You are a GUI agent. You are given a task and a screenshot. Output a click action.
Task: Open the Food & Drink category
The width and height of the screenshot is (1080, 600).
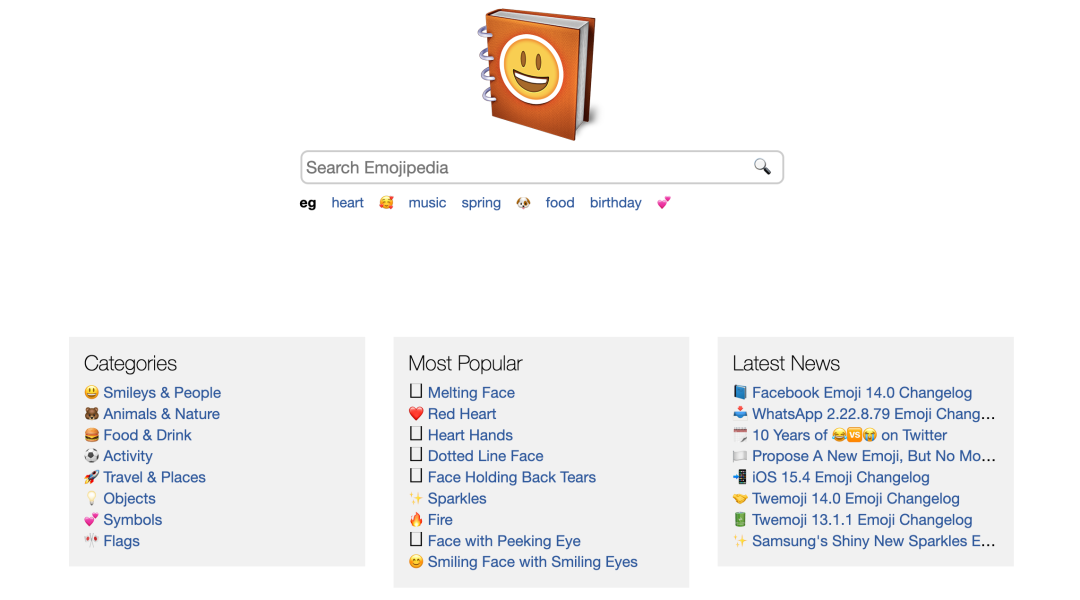(x=147, y=435)
